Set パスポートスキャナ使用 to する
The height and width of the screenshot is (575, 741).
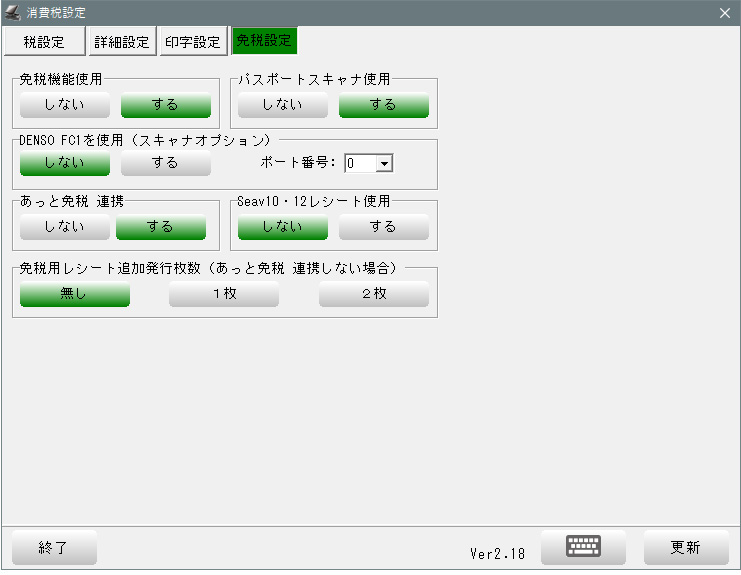point(383,105)
